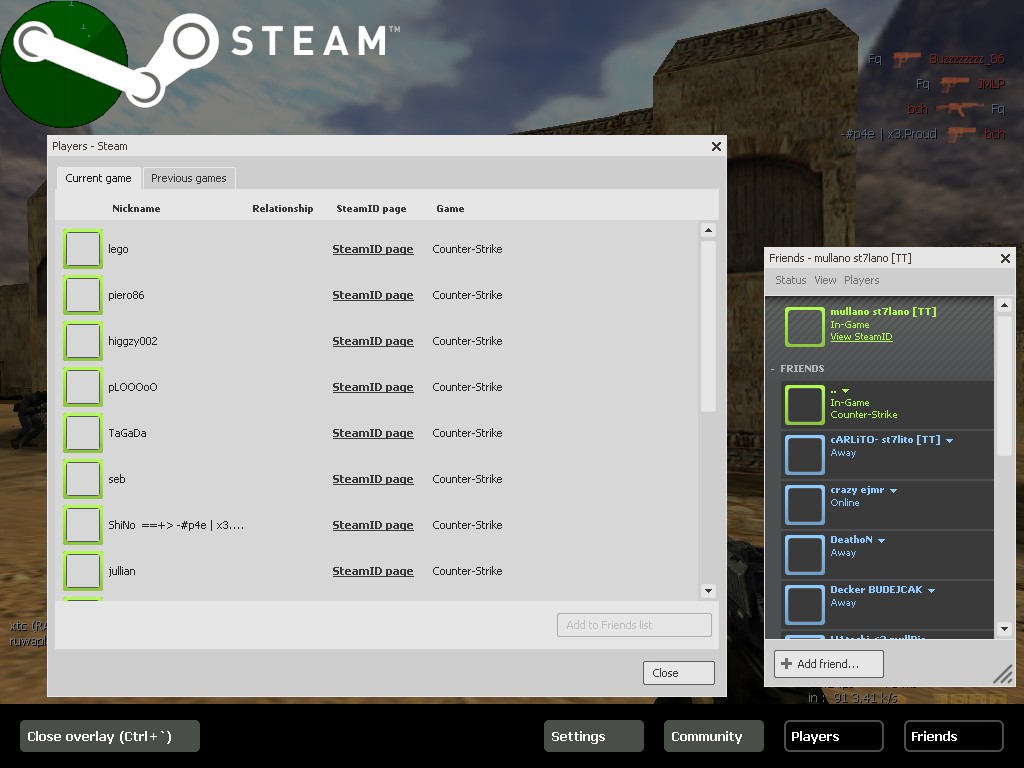Click TaGaDa's avatar icon
The height and width of the screenshot is (768, 1024).
(x=83, y=433)
